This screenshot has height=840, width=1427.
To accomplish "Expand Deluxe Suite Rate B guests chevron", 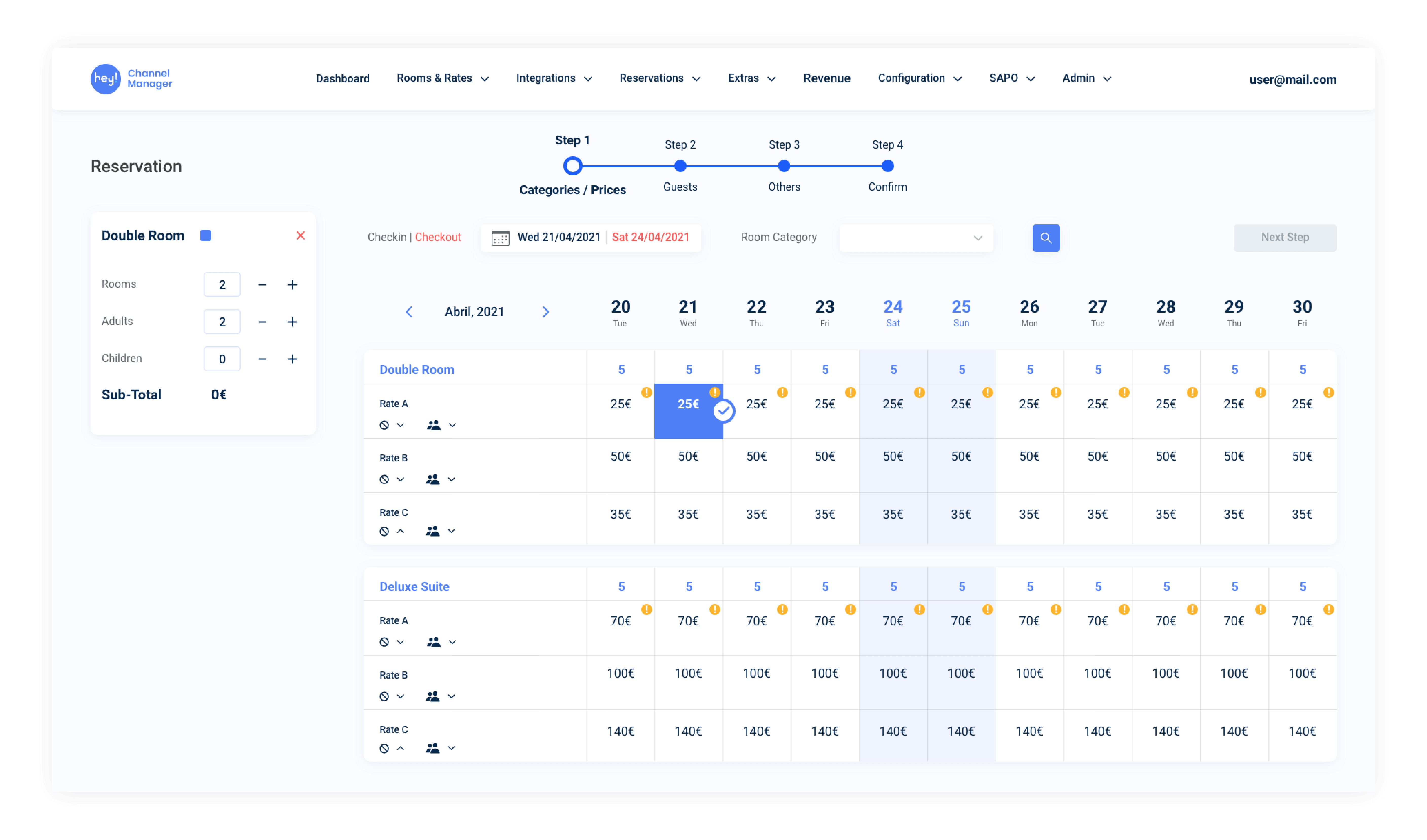I will [451, 696].
